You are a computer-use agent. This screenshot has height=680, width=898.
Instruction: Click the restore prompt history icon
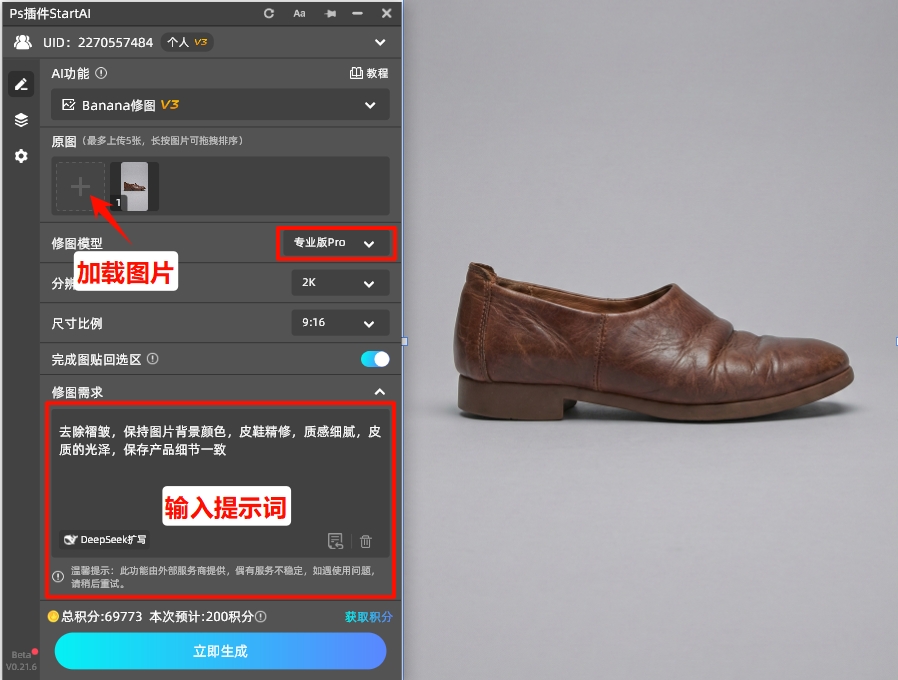pyautogui.click(x=336, y=541)
